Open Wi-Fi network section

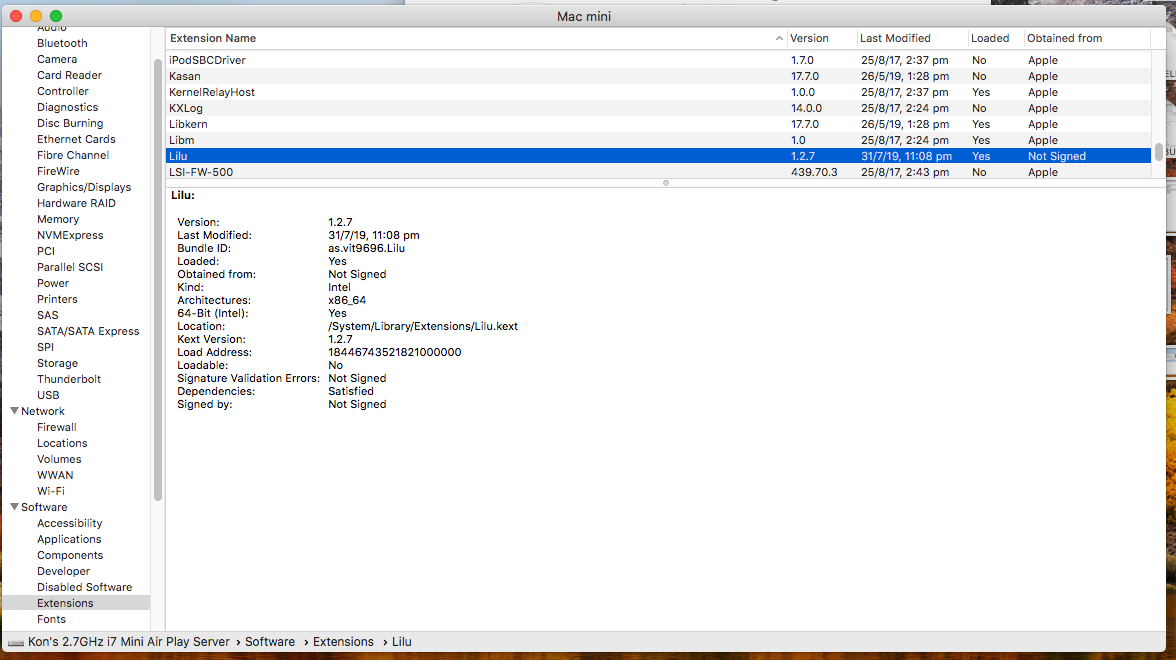pyautogui.click(x=51, y=491)
